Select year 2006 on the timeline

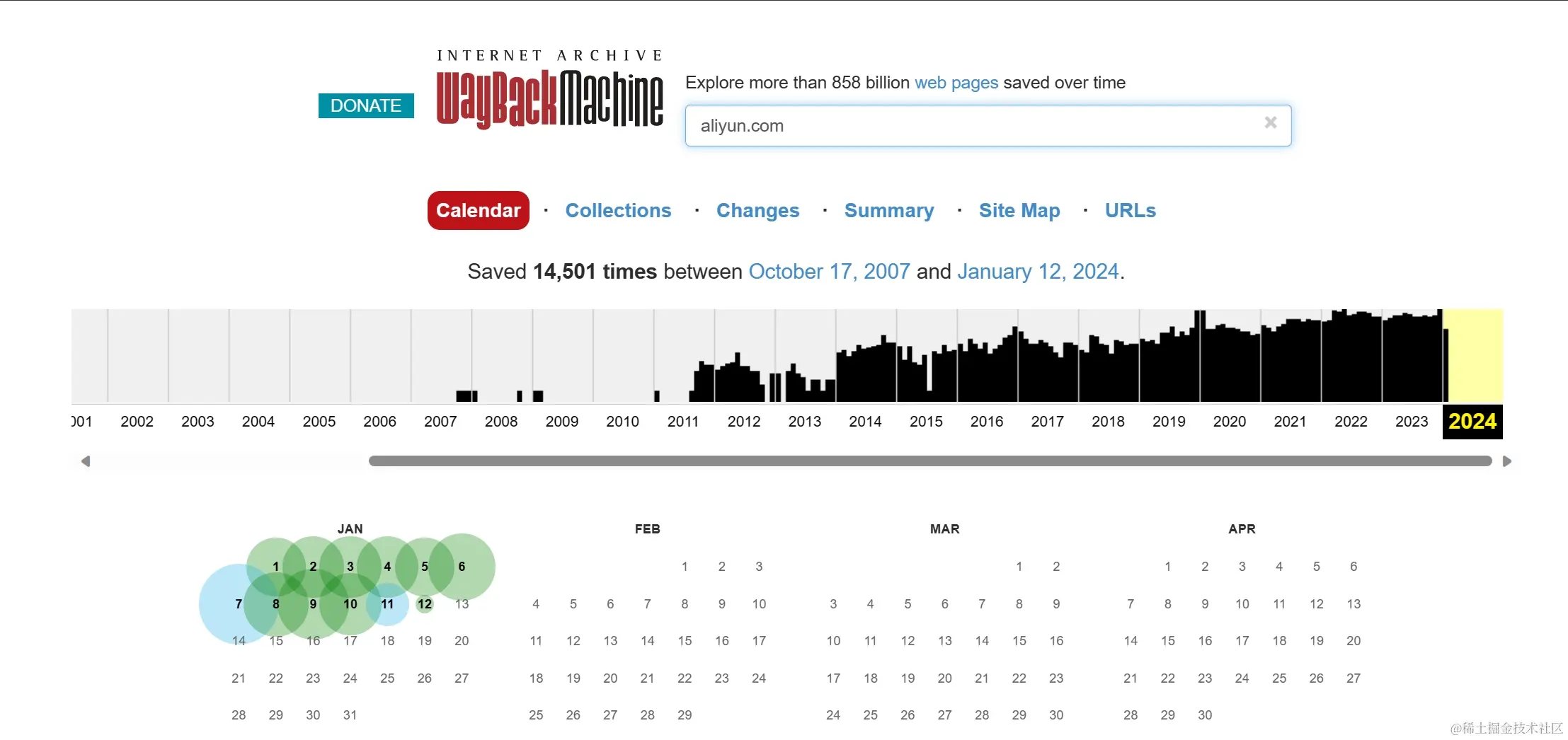click(380, 422)
